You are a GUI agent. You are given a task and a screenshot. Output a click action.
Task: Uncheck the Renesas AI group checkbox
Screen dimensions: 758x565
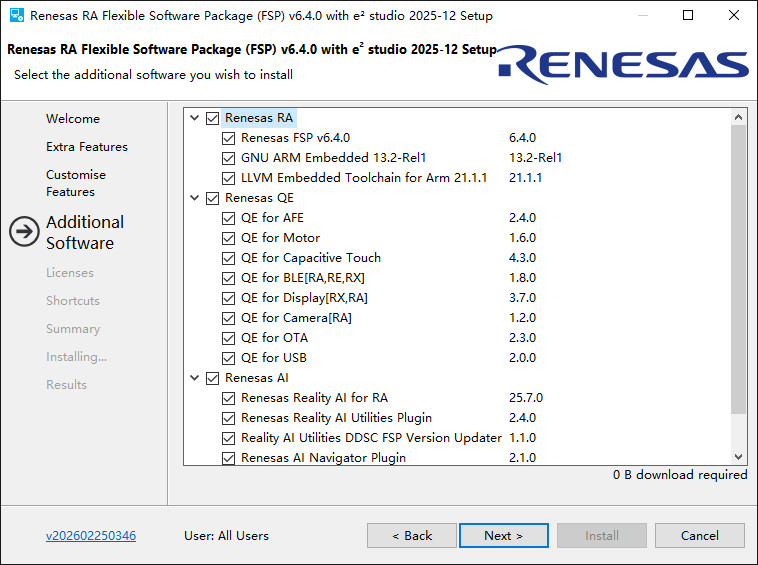pos(213,378)
